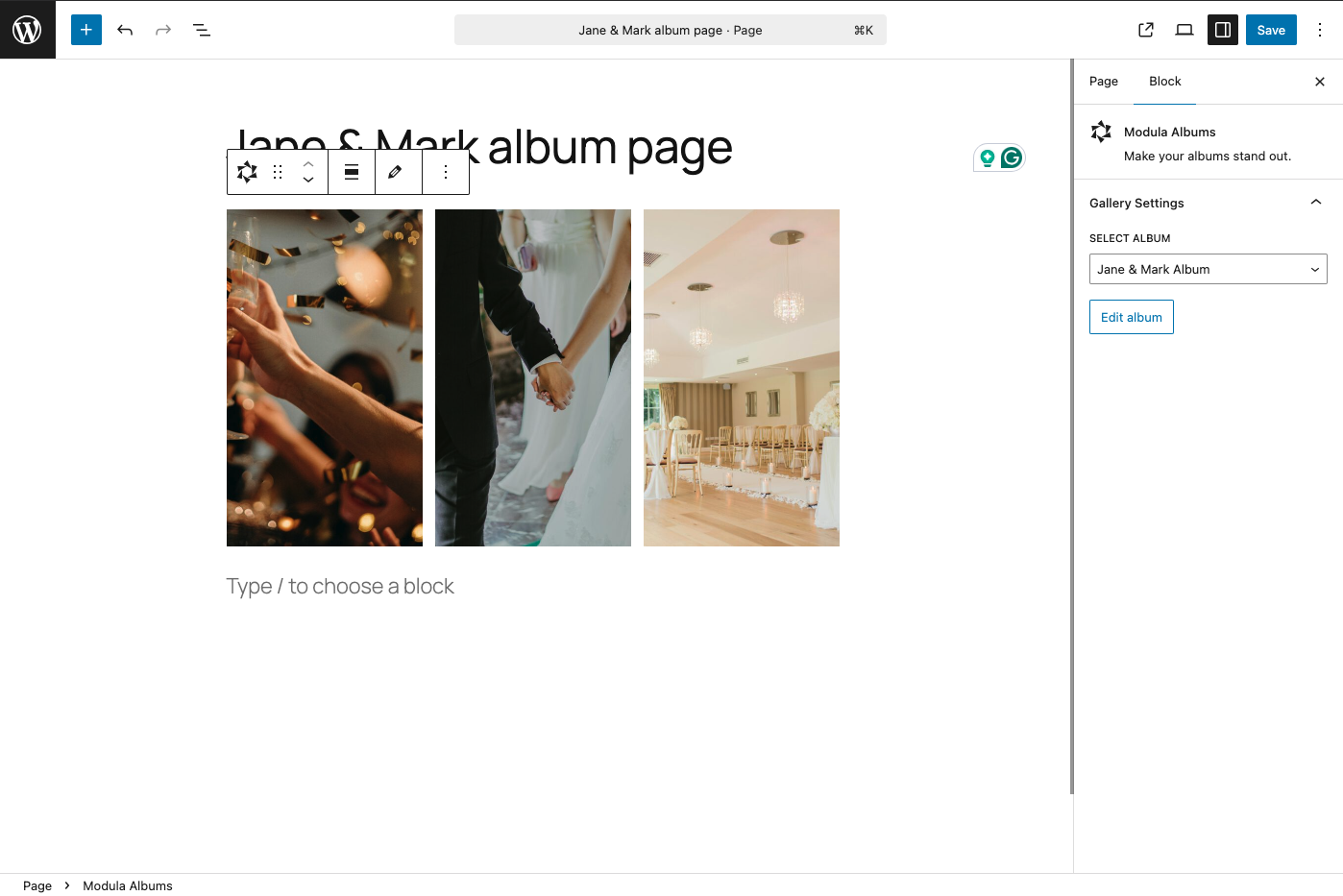The image size is (1343, 896).
Task: Click the 'Type / to choose a block' field
Action: [x=340, y=587]
